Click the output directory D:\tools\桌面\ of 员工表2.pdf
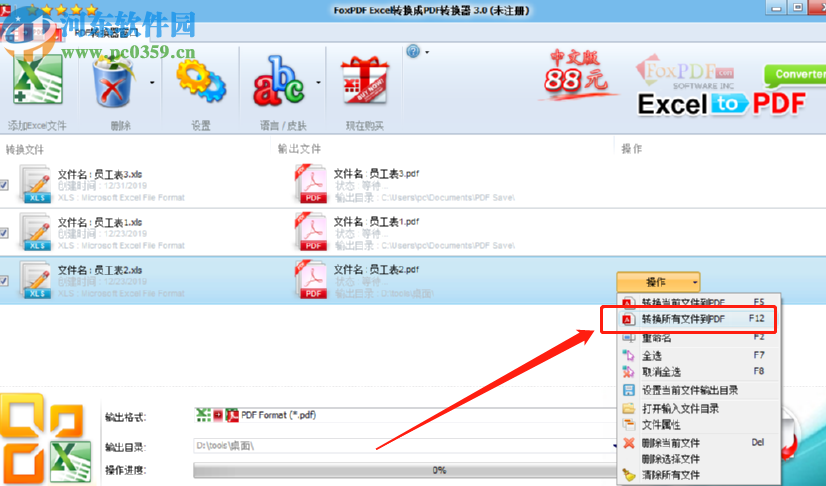This screenshot has height=486, width=826. [407, 293]
